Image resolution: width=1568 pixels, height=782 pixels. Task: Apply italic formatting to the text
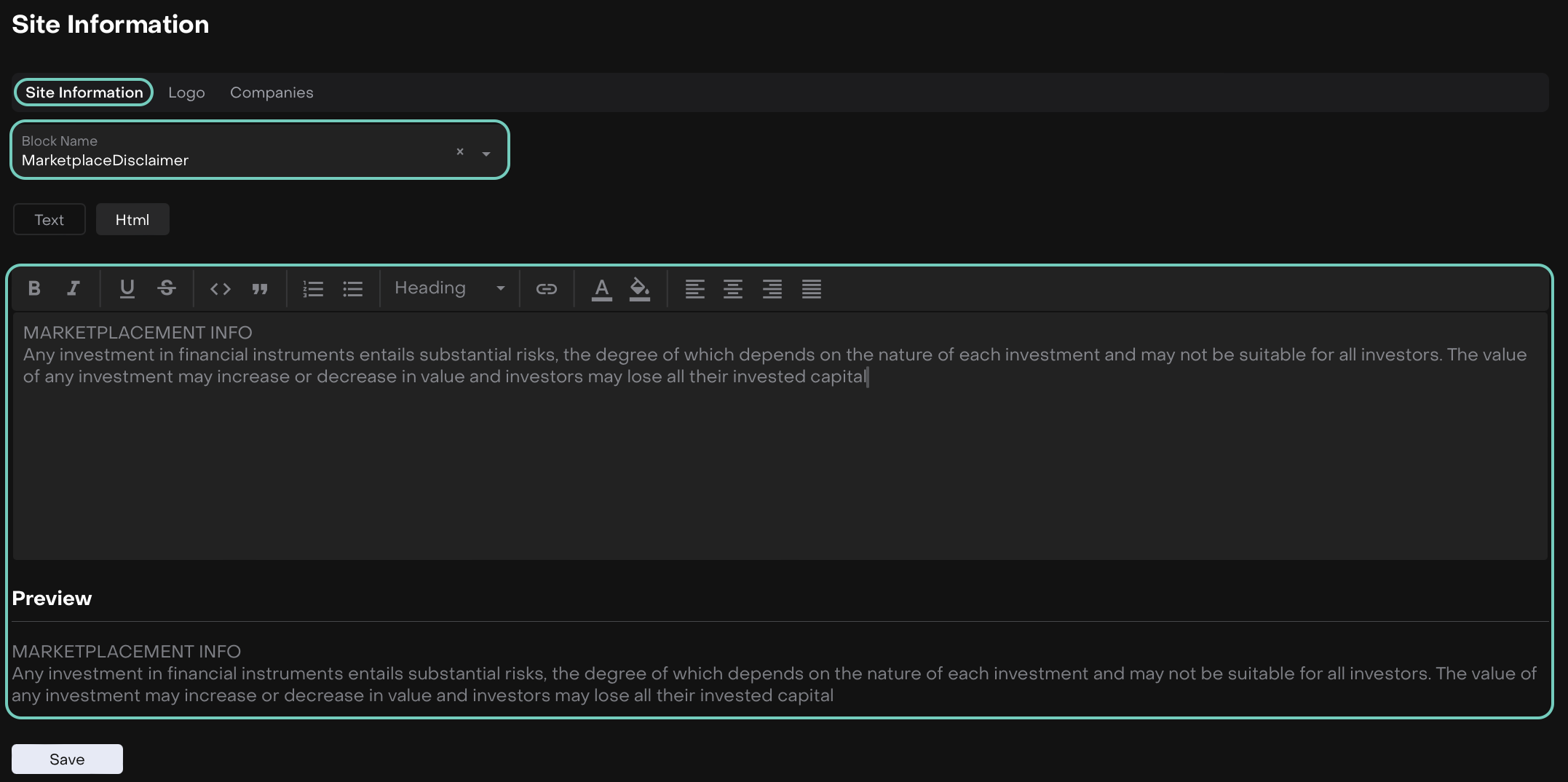(73, 288)
